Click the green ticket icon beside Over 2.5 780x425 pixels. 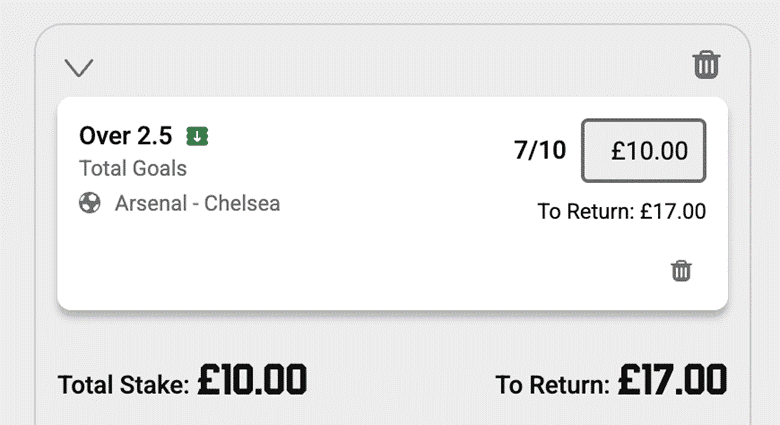[197, 136]
